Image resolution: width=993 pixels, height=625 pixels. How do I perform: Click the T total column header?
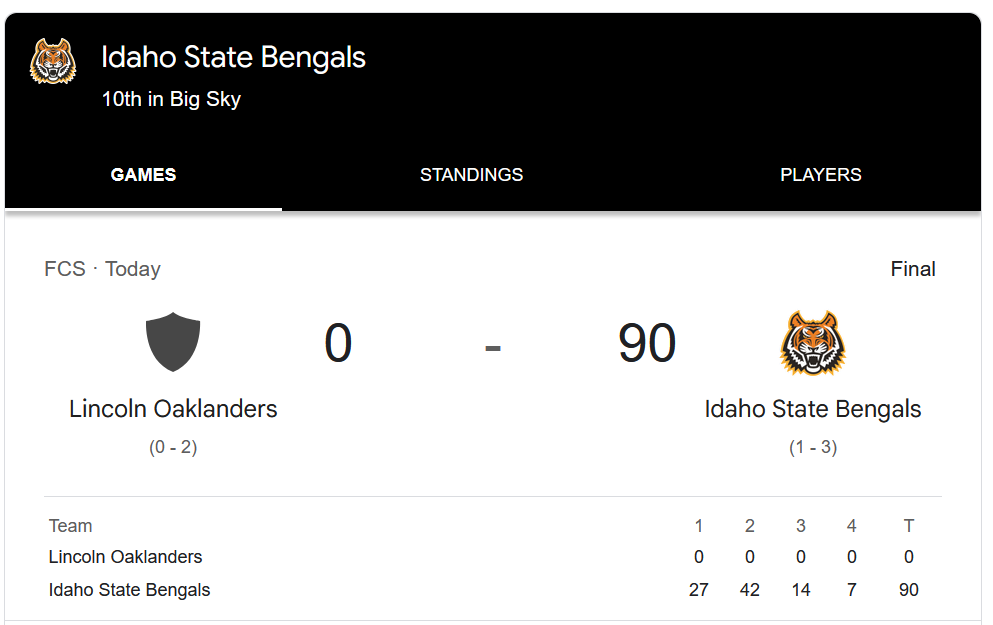[909, 526]
